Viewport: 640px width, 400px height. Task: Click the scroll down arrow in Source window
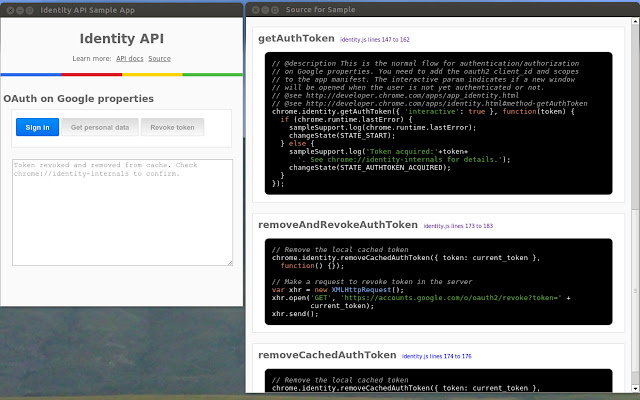[x=636, y=388]
